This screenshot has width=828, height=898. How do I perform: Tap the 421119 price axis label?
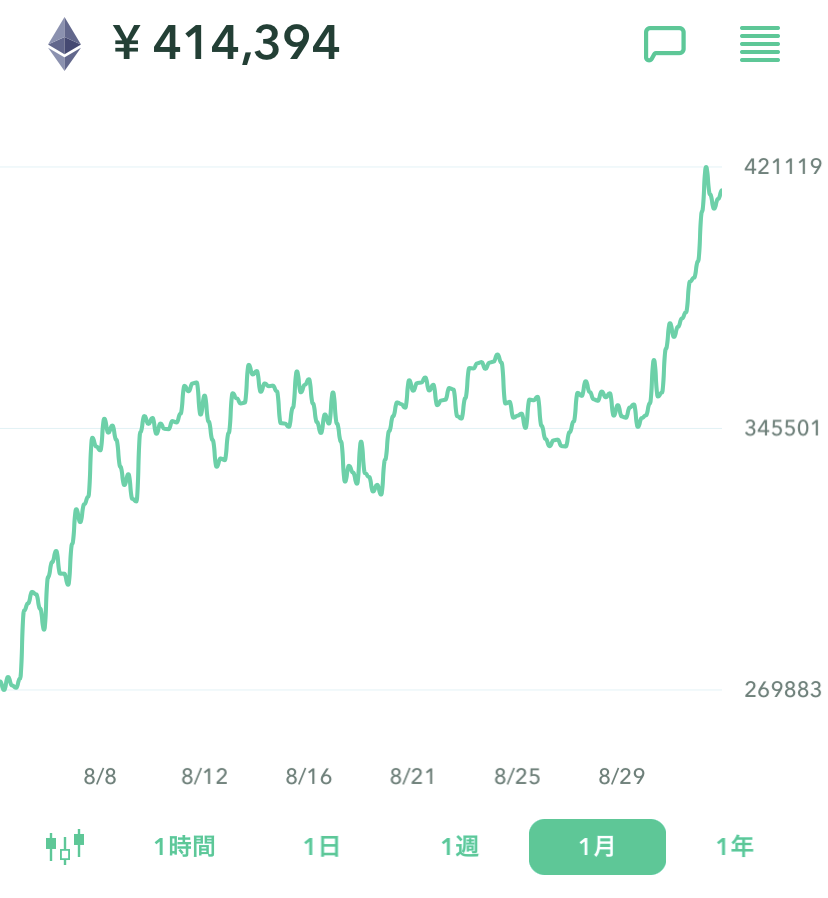[783, 167]
